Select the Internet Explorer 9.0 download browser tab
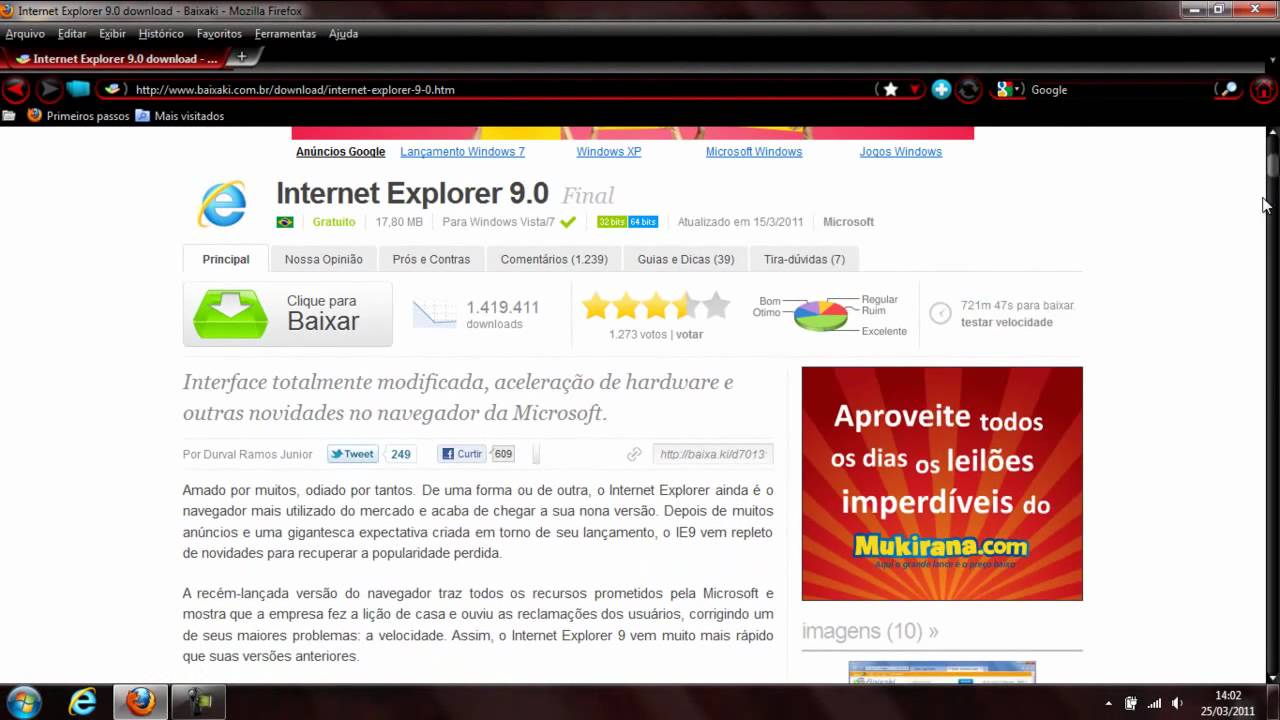The width and height of the screenshot is (1280, 720). pos(116,59)
